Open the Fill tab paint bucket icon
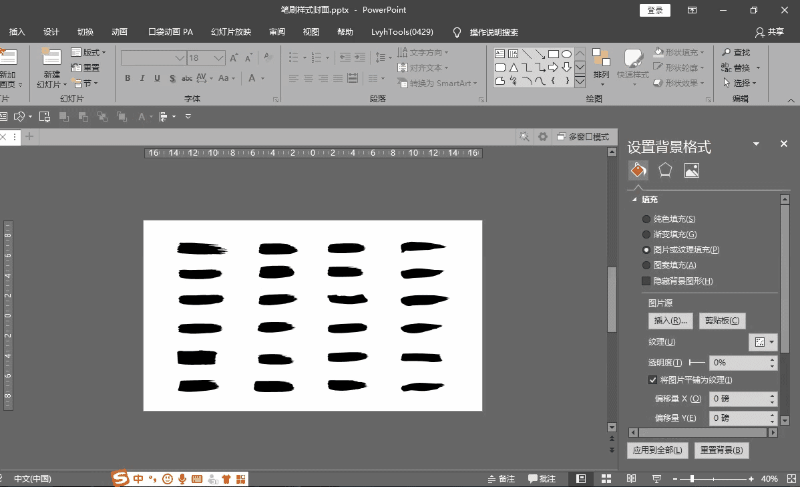800x487 pixels. [638, 170]
